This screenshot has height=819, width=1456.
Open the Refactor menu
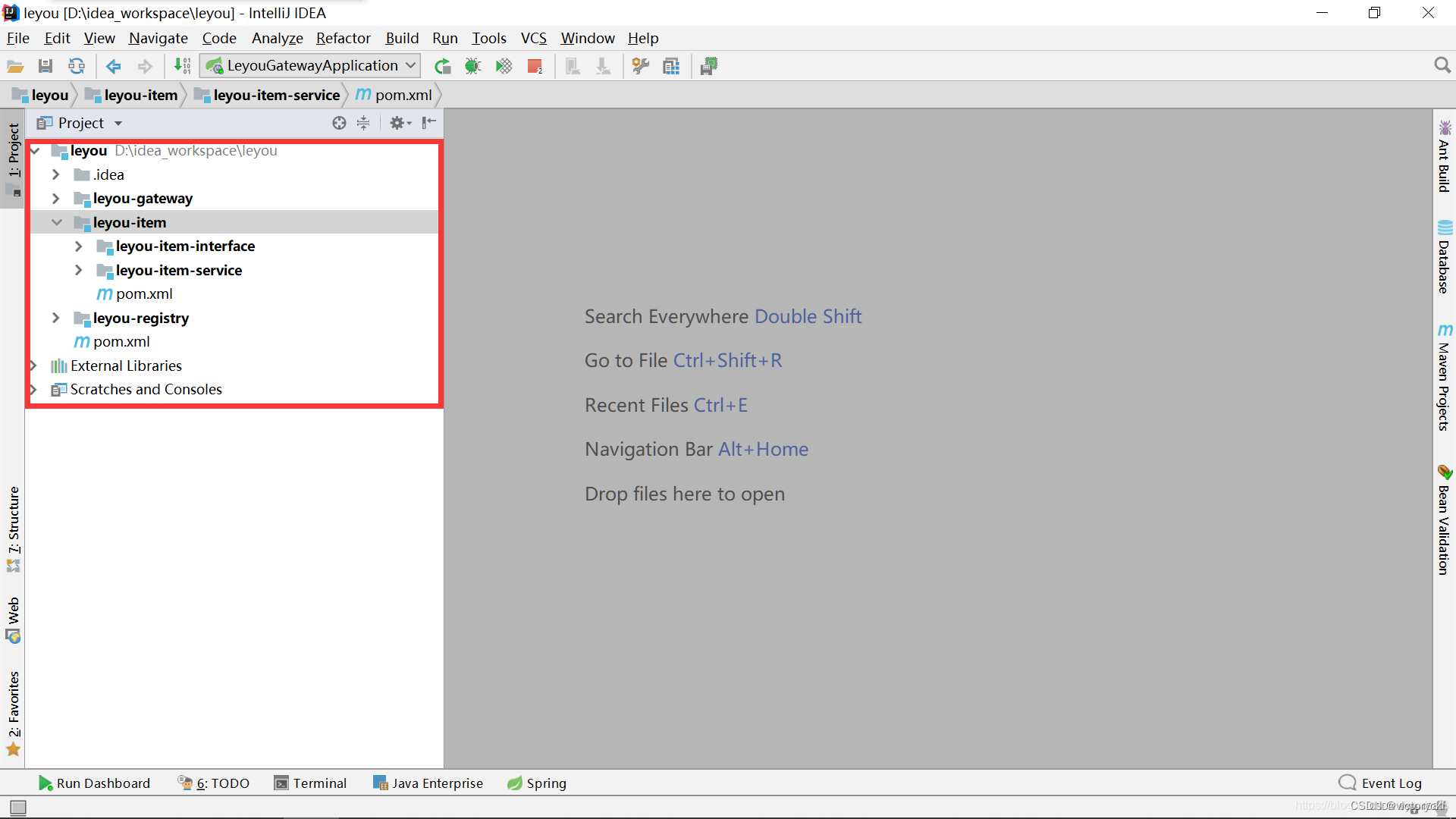(343, 38)
